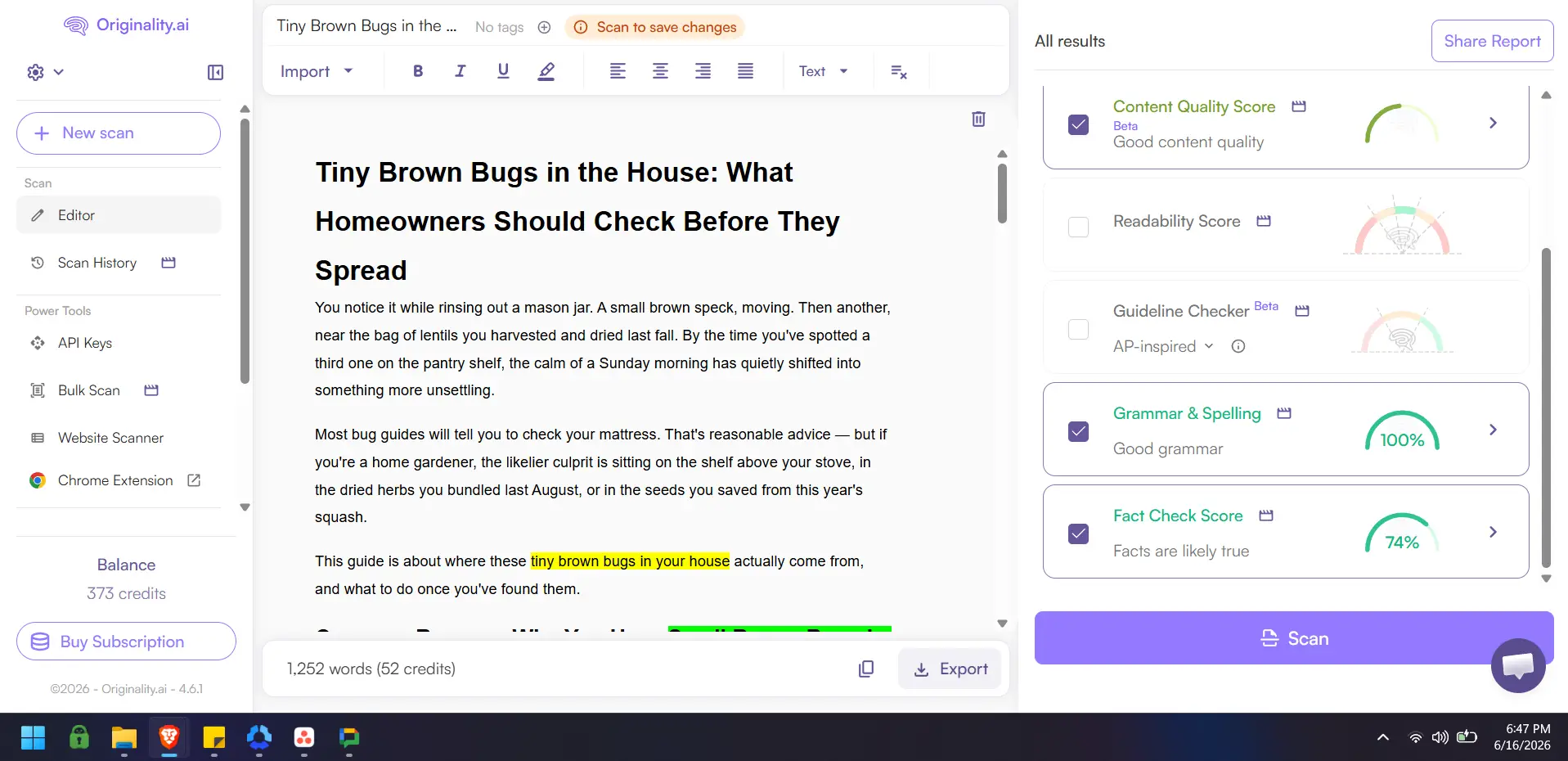Screen dimensions: 1568x761
Task: Enable Guideline Checker checkbox
Action: [x=1079, y=329]
